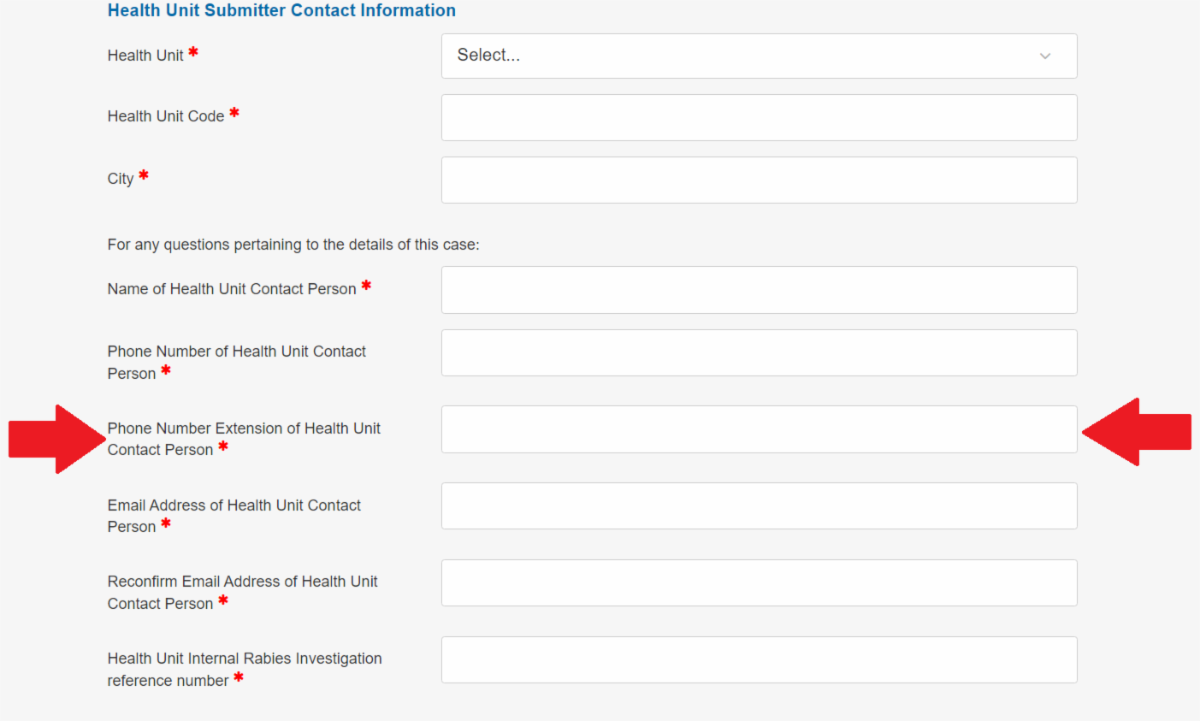Click the 'Health Unit Code' label text
The width and height of the screenshot is (1200, 721).
(x=166, y=116)
